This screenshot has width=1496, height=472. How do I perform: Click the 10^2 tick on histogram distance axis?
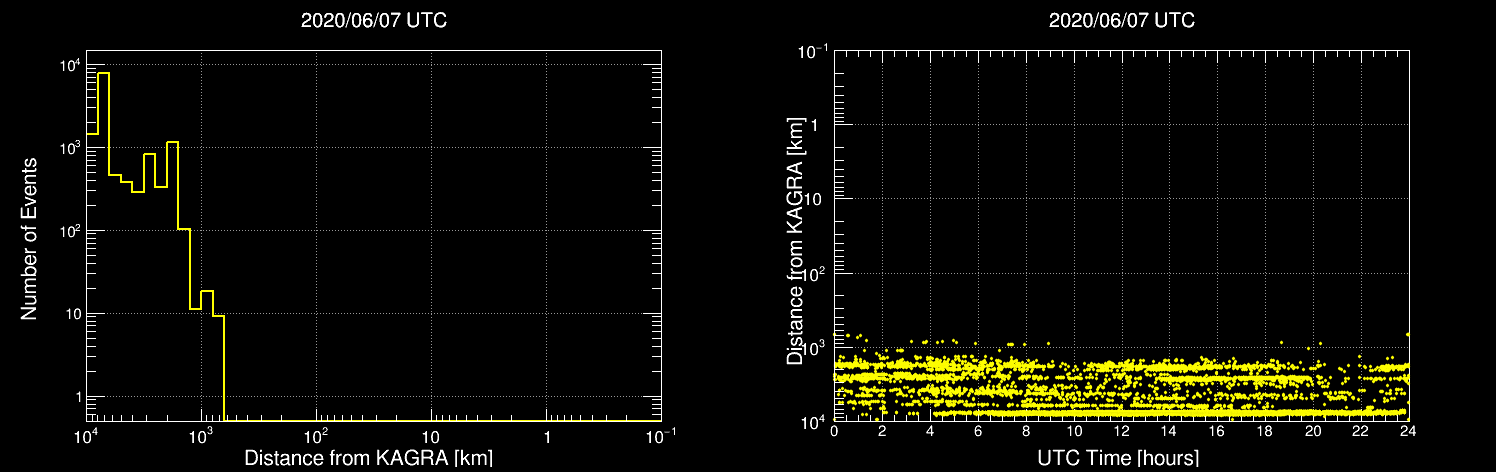(316, 436)
